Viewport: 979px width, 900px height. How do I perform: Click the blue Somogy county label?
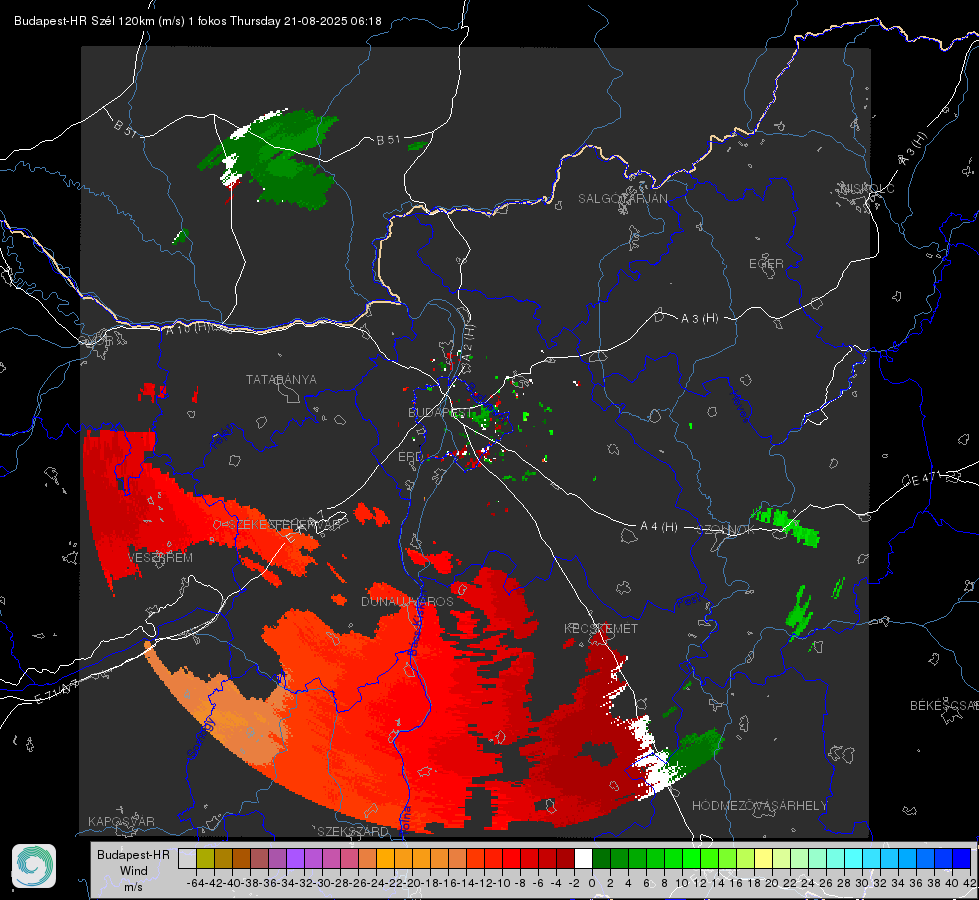point(201,738)
